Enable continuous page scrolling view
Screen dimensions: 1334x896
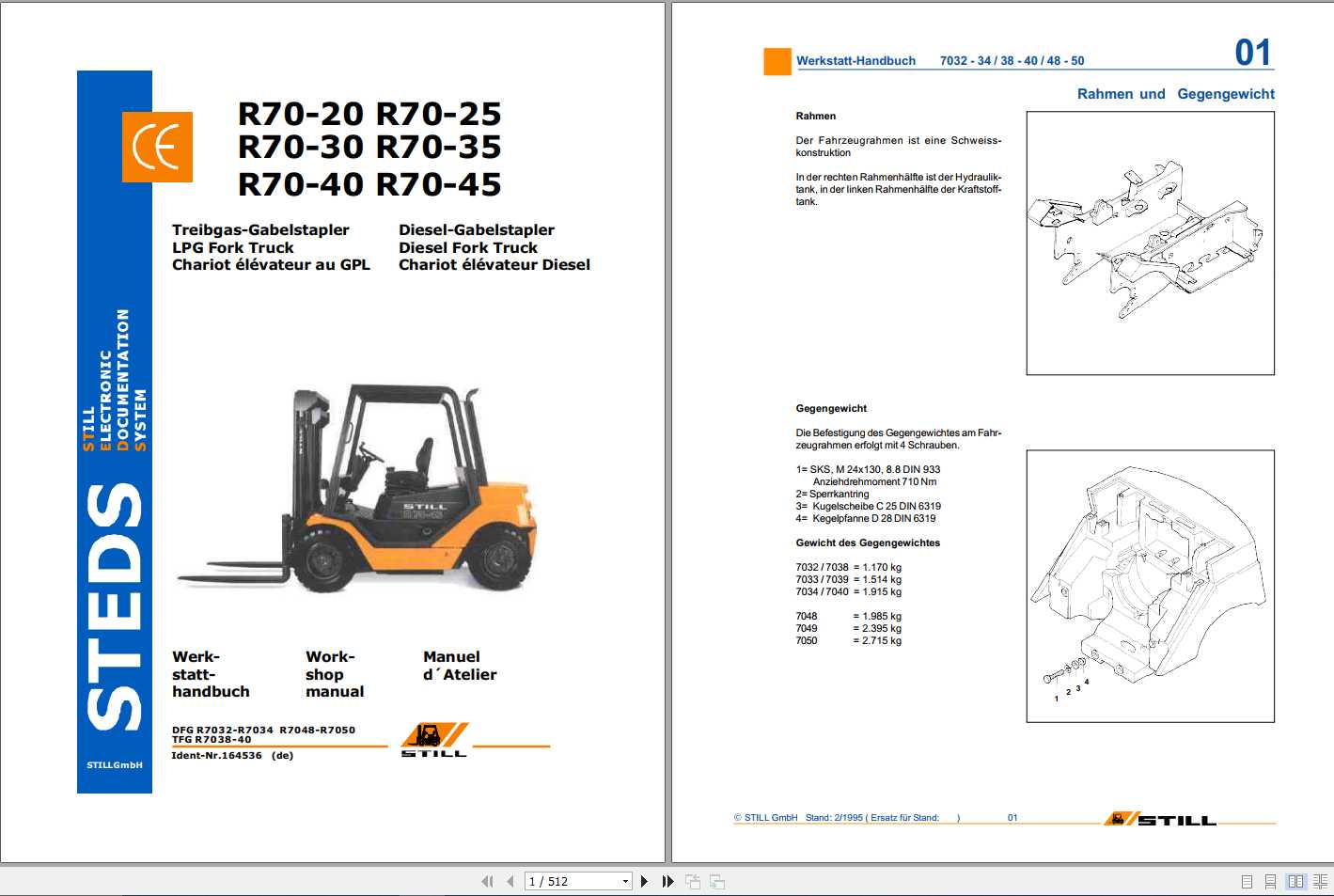point(1270,881)
